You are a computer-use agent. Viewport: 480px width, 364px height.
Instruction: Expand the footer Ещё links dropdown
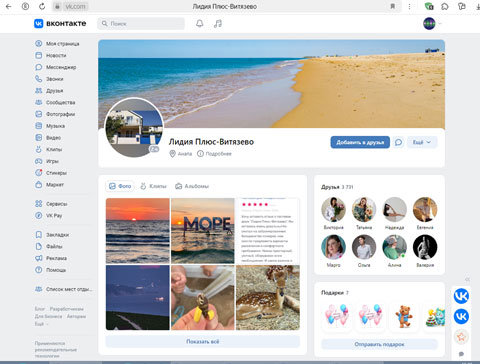[41, 324]
